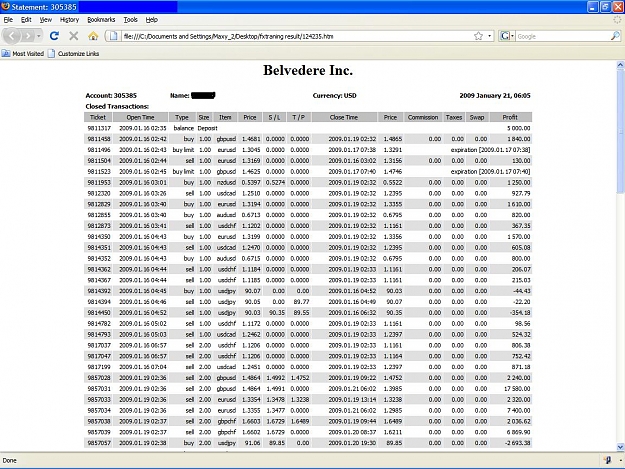Click ticket number 9814450

point(99,313)
